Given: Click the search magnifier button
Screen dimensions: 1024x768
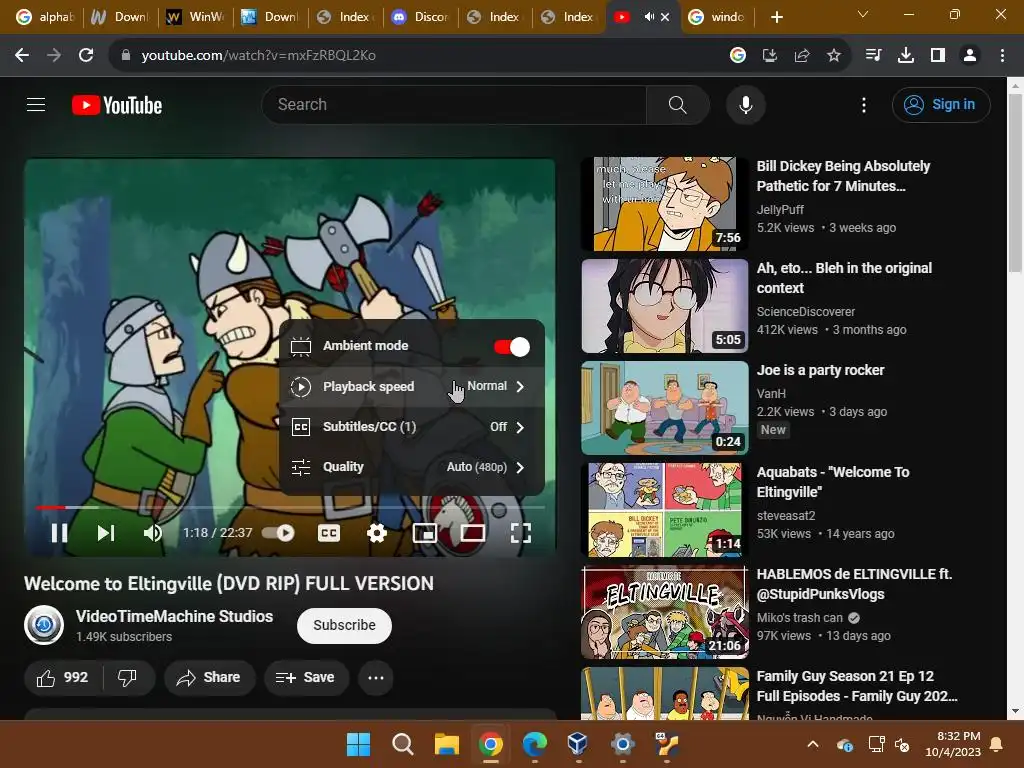Looking at the screenshot, I should (677, 104).
